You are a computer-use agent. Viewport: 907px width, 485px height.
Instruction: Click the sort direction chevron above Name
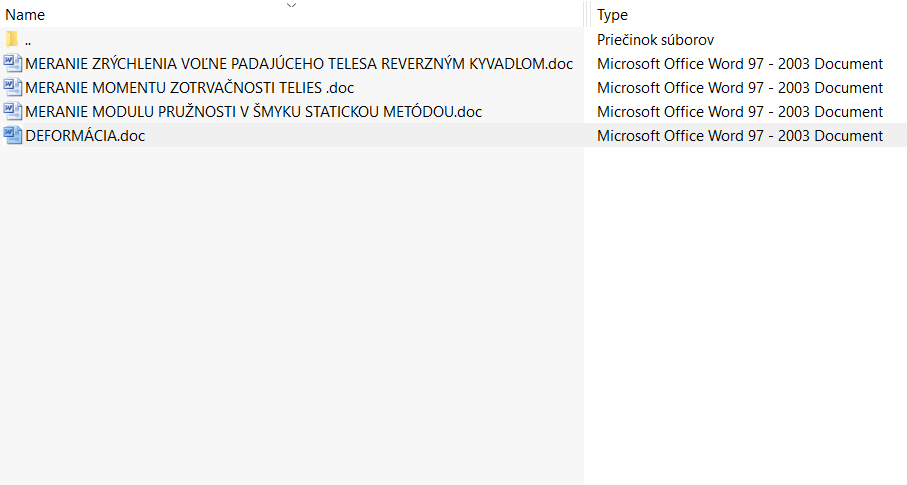(292, 5)
